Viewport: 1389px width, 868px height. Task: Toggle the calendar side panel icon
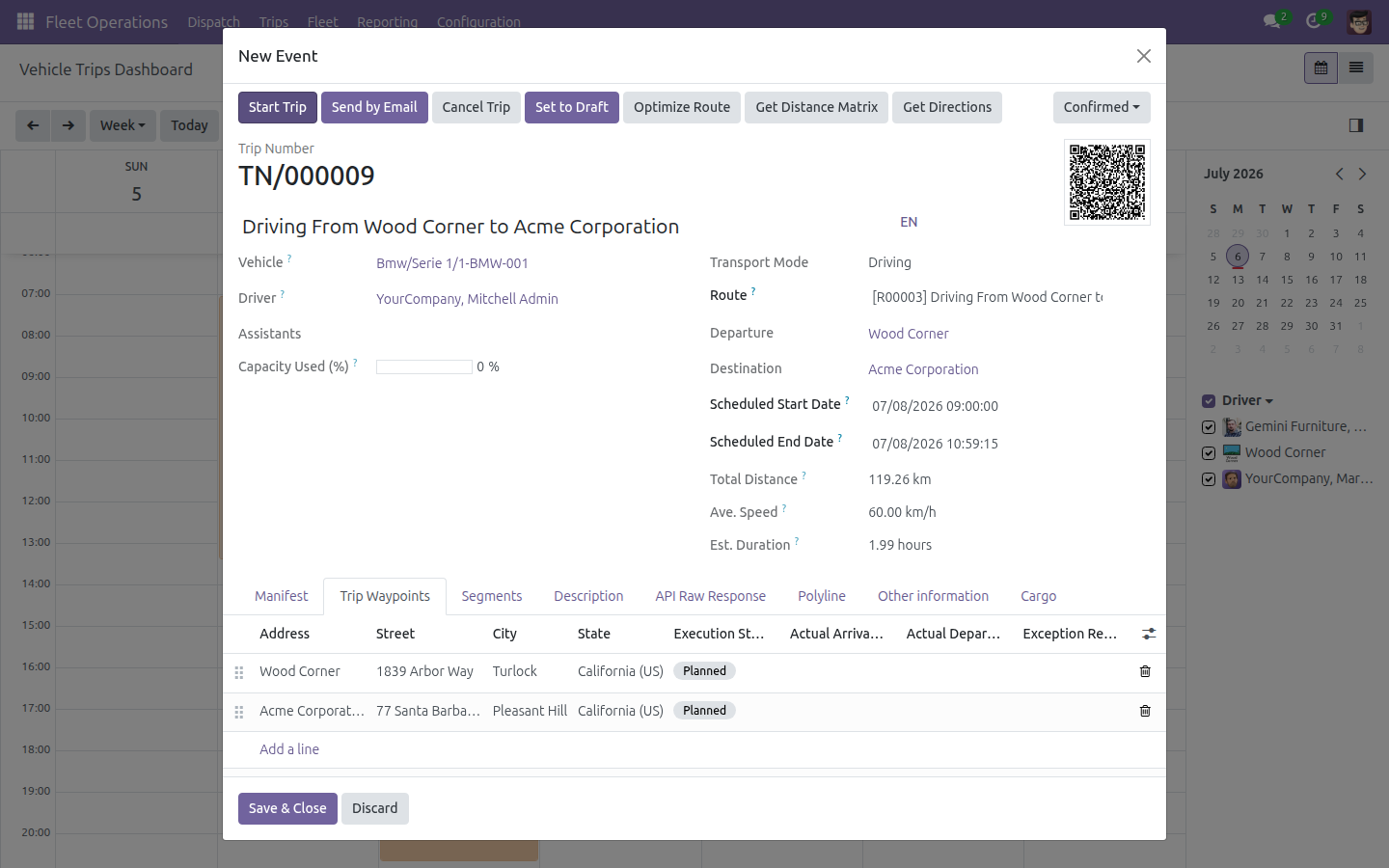[1356, 125]
